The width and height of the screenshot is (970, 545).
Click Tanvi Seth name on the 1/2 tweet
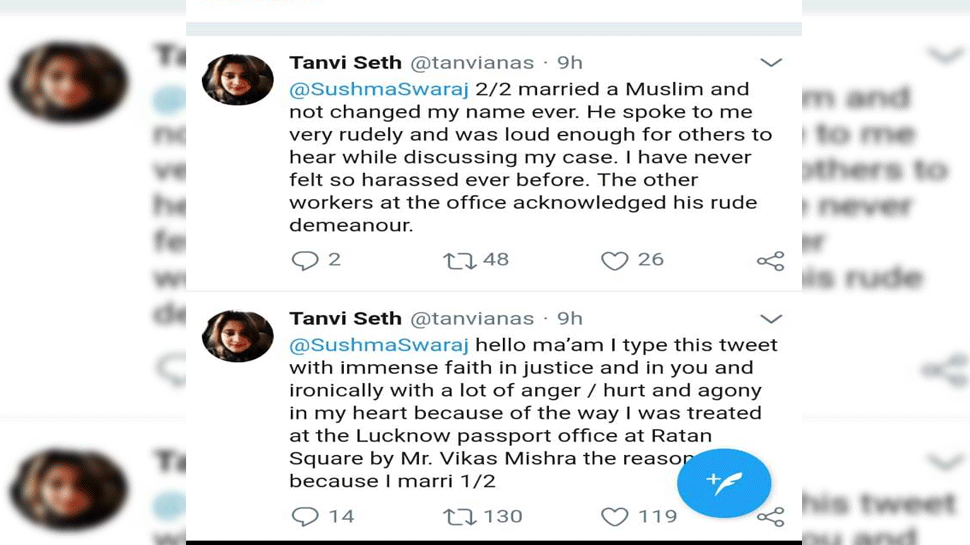tap(345, 319)
